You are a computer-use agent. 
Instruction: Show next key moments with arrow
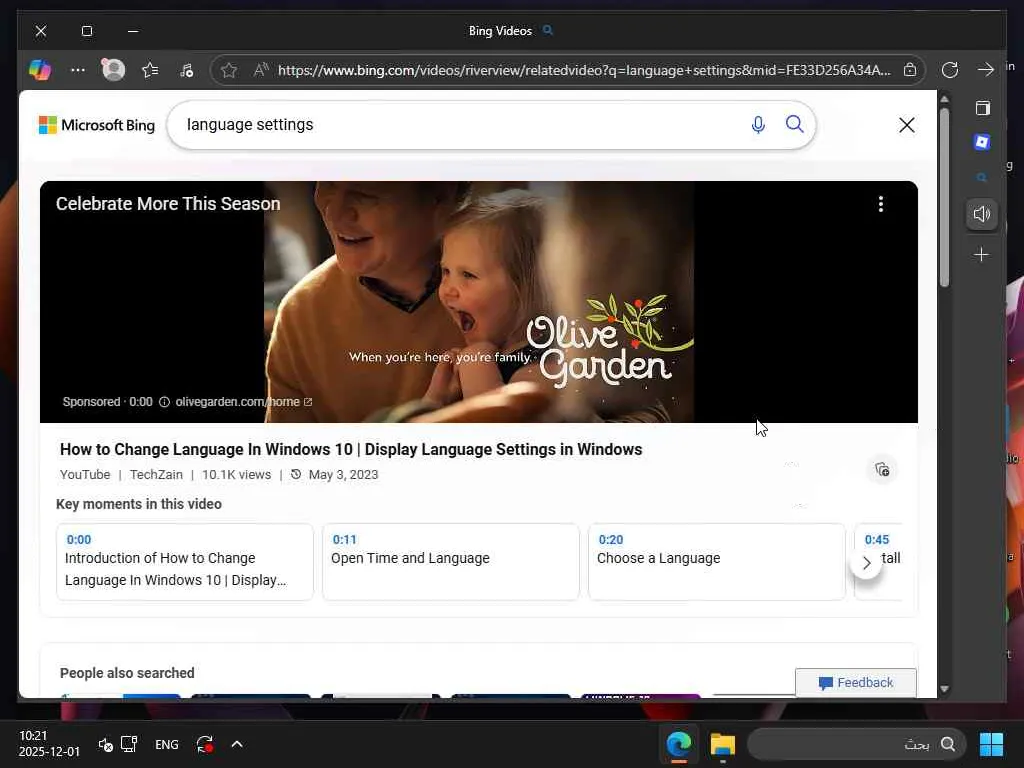click(866, 563)
